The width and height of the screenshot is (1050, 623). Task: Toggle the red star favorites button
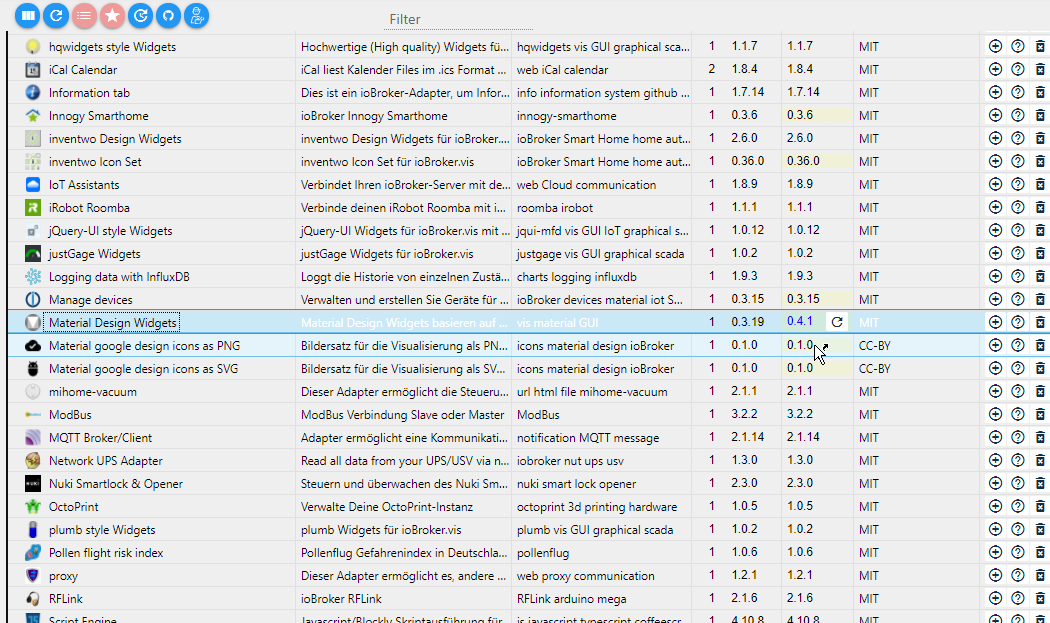click(x=112, y=15)
